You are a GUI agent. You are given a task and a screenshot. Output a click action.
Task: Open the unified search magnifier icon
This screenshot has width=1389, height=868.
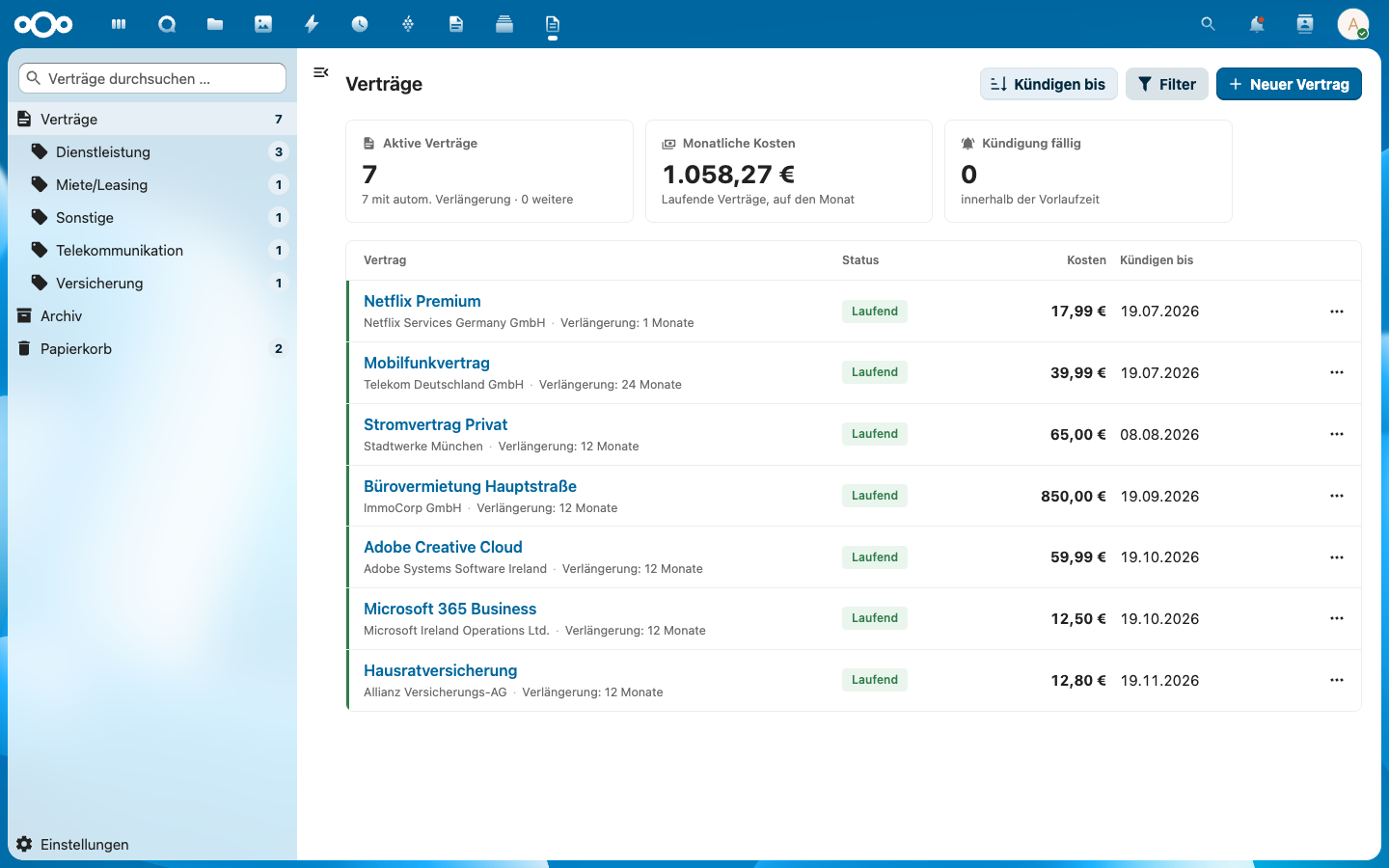[1208, 24]
